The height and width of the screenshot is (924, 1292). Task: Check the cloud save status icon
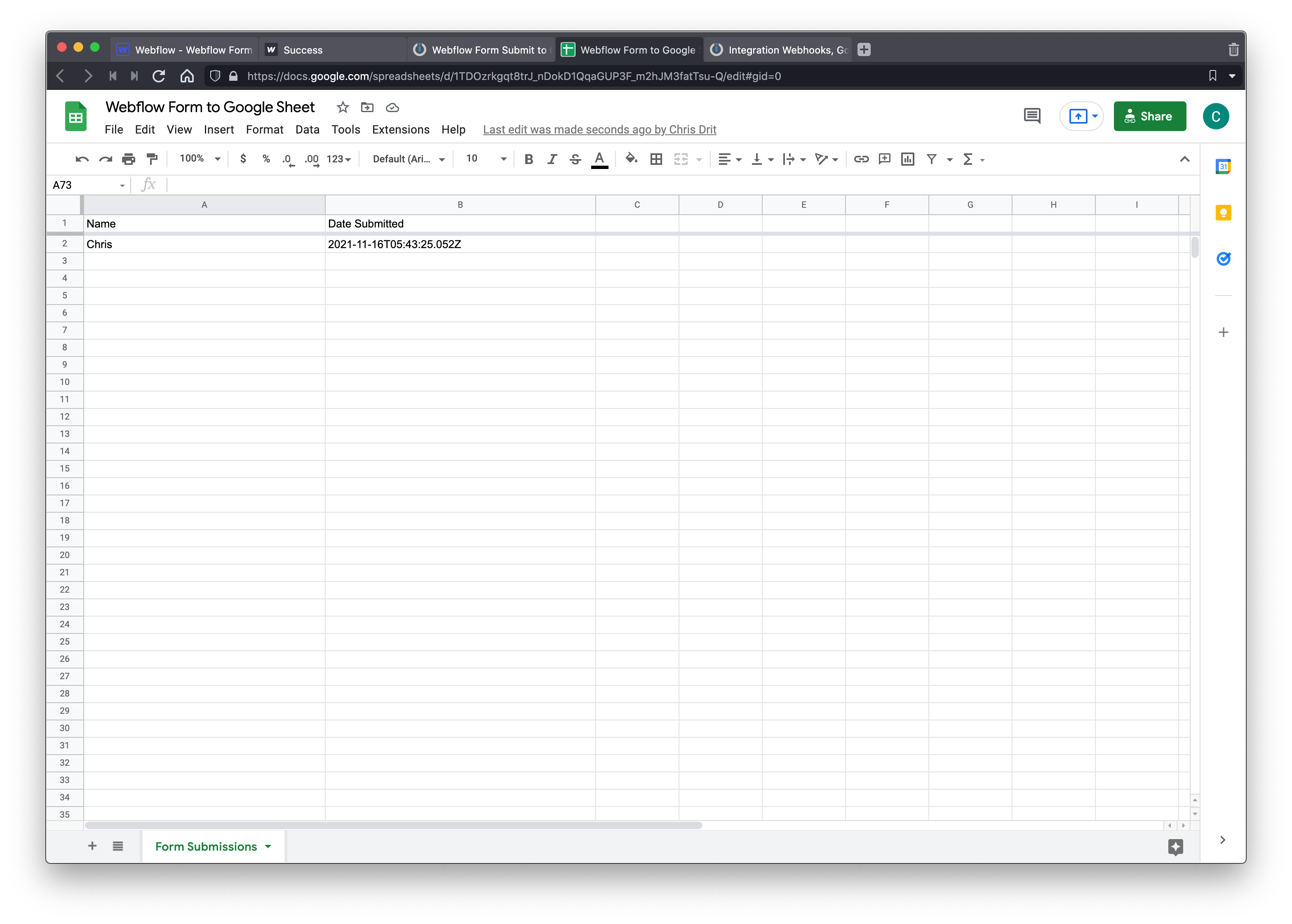click(x=392, y=108)
